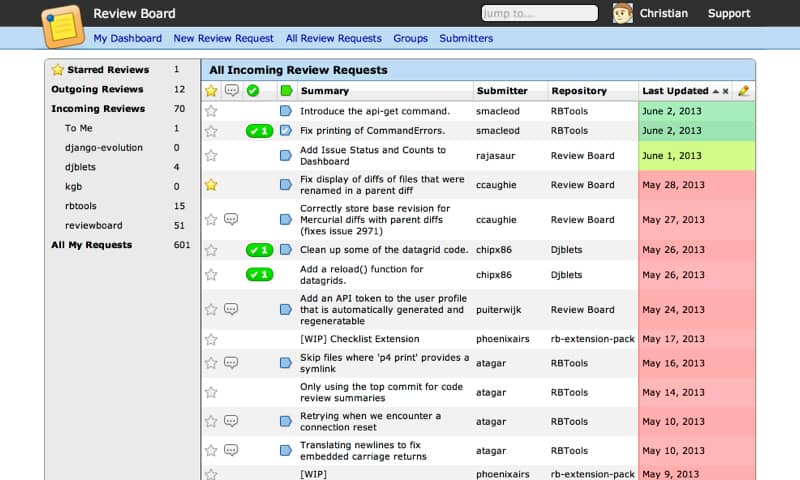Image resolution: width=800 pixels, height=480 pixels.
Task: Select 'To Me' incoming reviews filter
Action: click(x=79, y=128)
